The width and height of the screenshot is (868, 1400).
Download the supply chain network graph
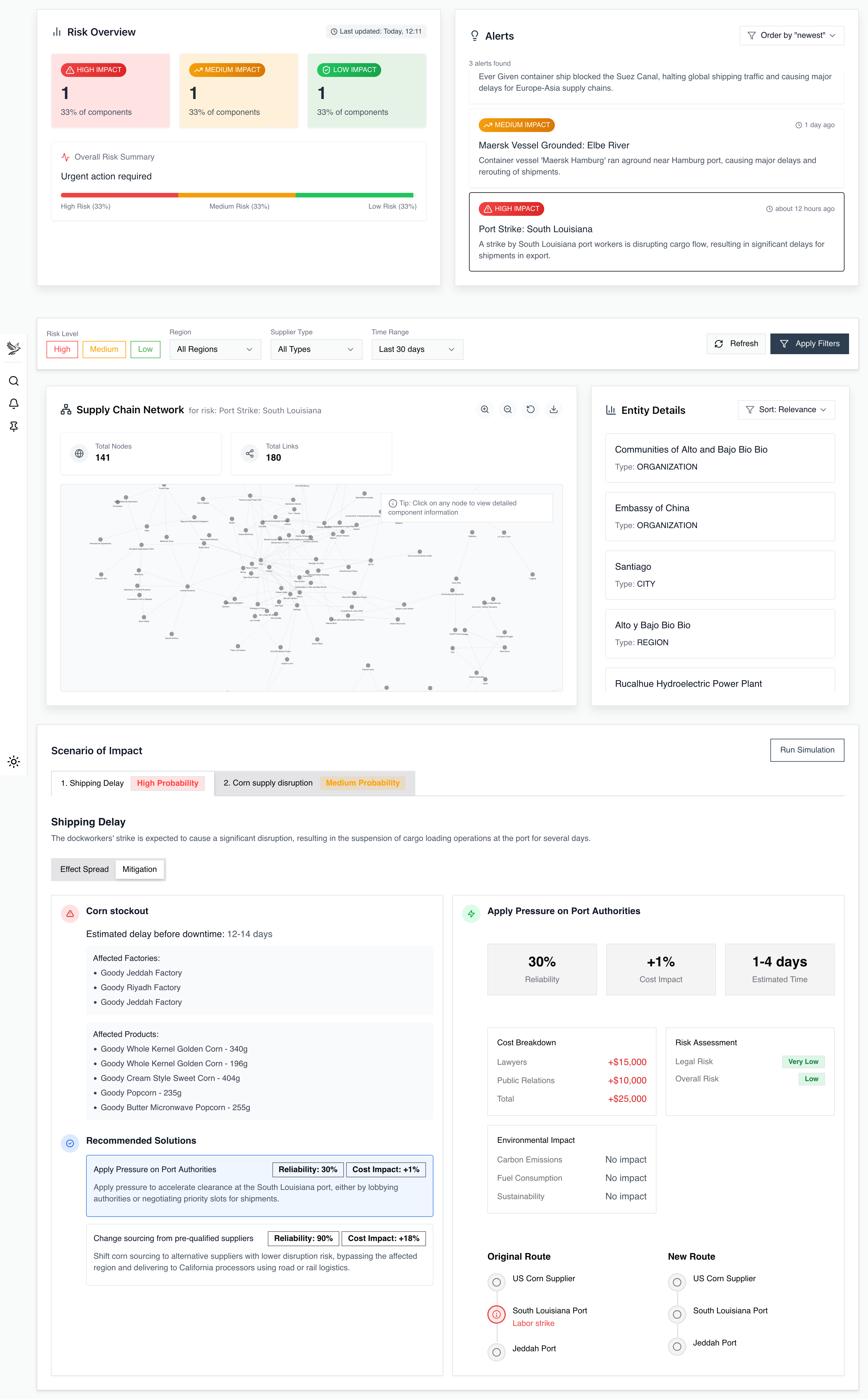point(553,409)
